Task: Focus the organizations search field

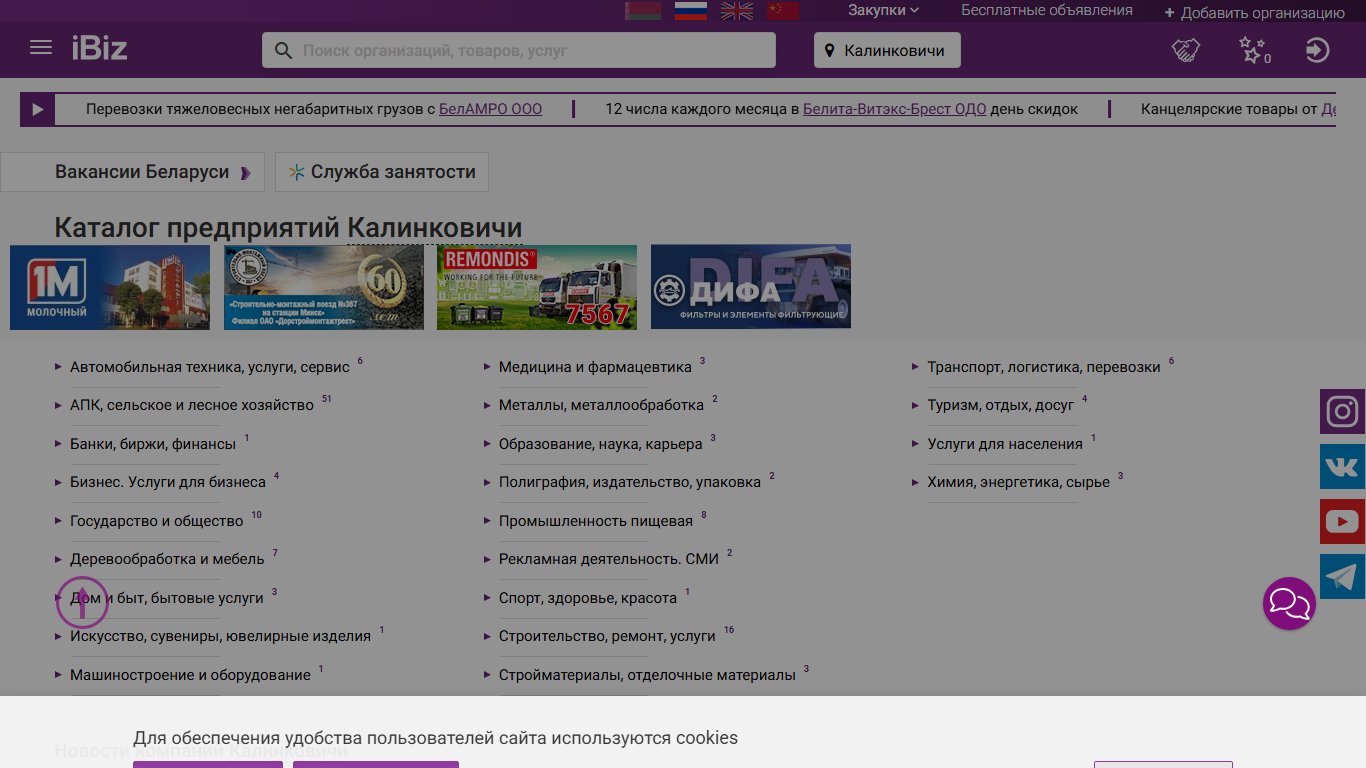Action: click(519, 50)
